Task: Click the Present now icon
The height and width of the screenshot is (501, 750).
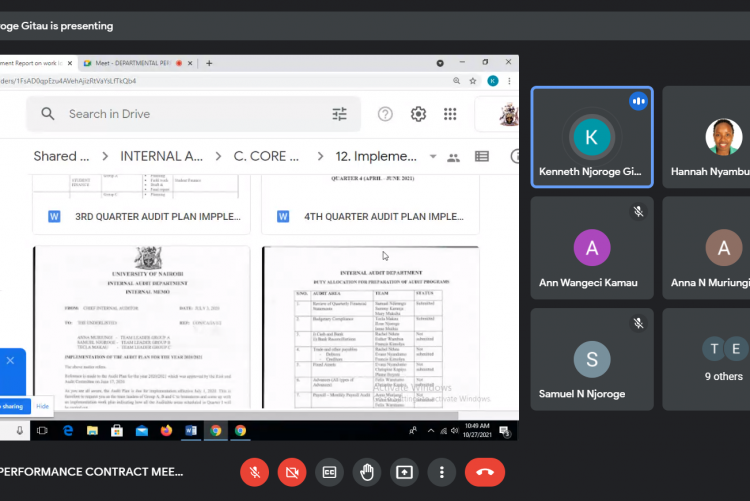Action: pos(404,471)
